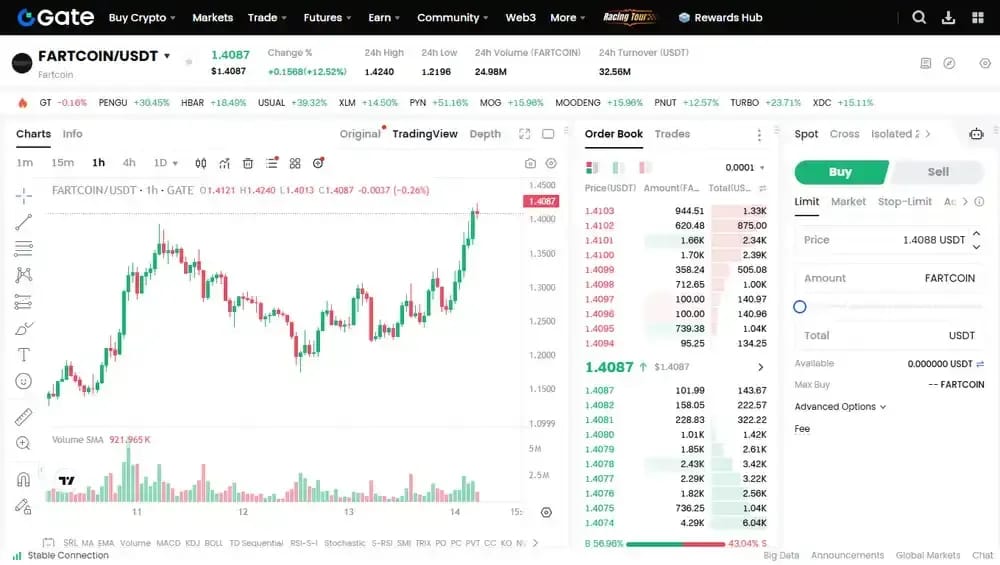The height and width of the screenshot is (565, 1000).
Task: Show asks-only order book view
Action: [x=645, y=168]
